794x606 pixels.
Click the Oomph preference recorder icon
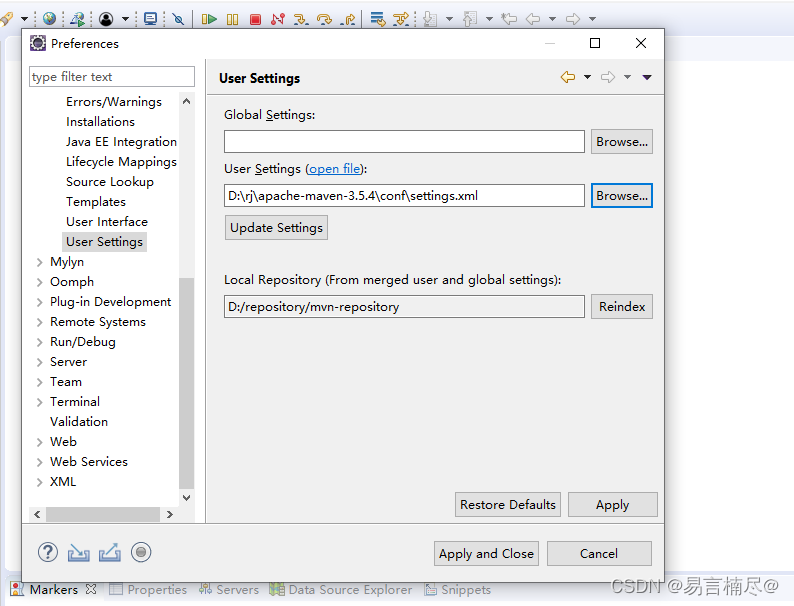tap(141, 552)
